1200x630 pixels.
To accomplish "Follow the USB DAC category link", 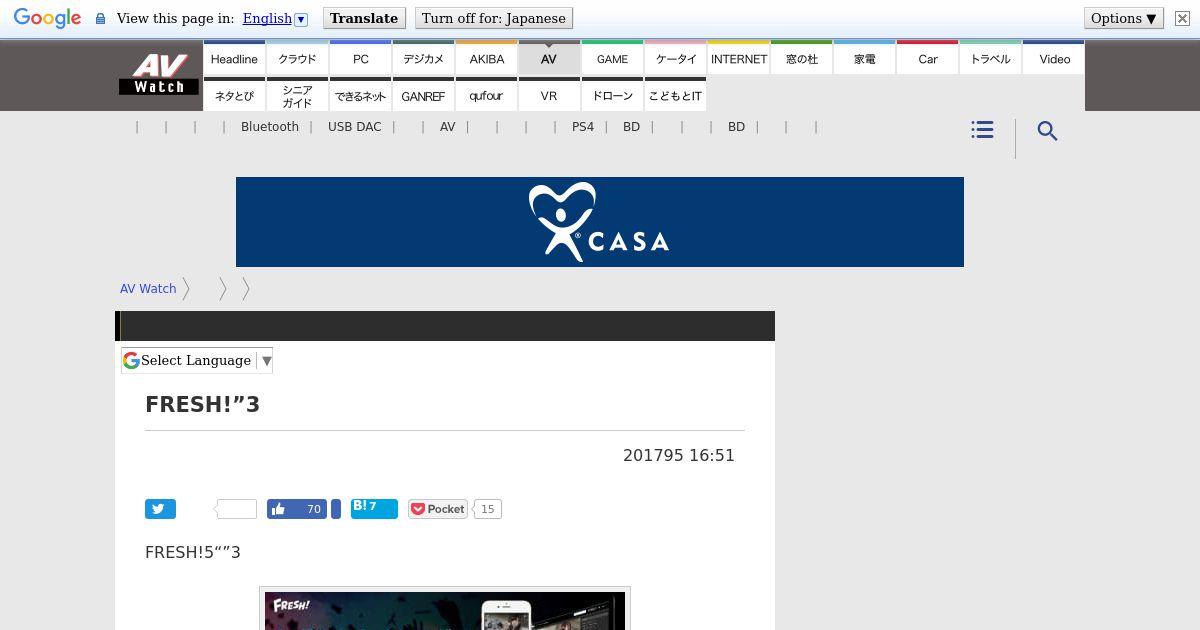I will coord(355,127).
